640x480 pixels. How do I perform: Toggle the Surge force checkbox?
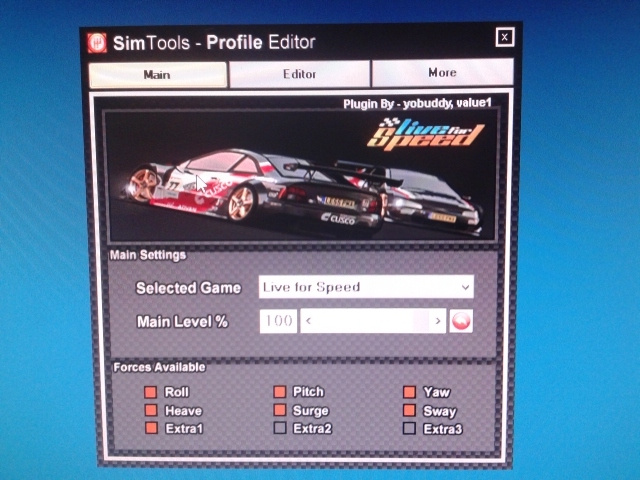click(280, 410)
